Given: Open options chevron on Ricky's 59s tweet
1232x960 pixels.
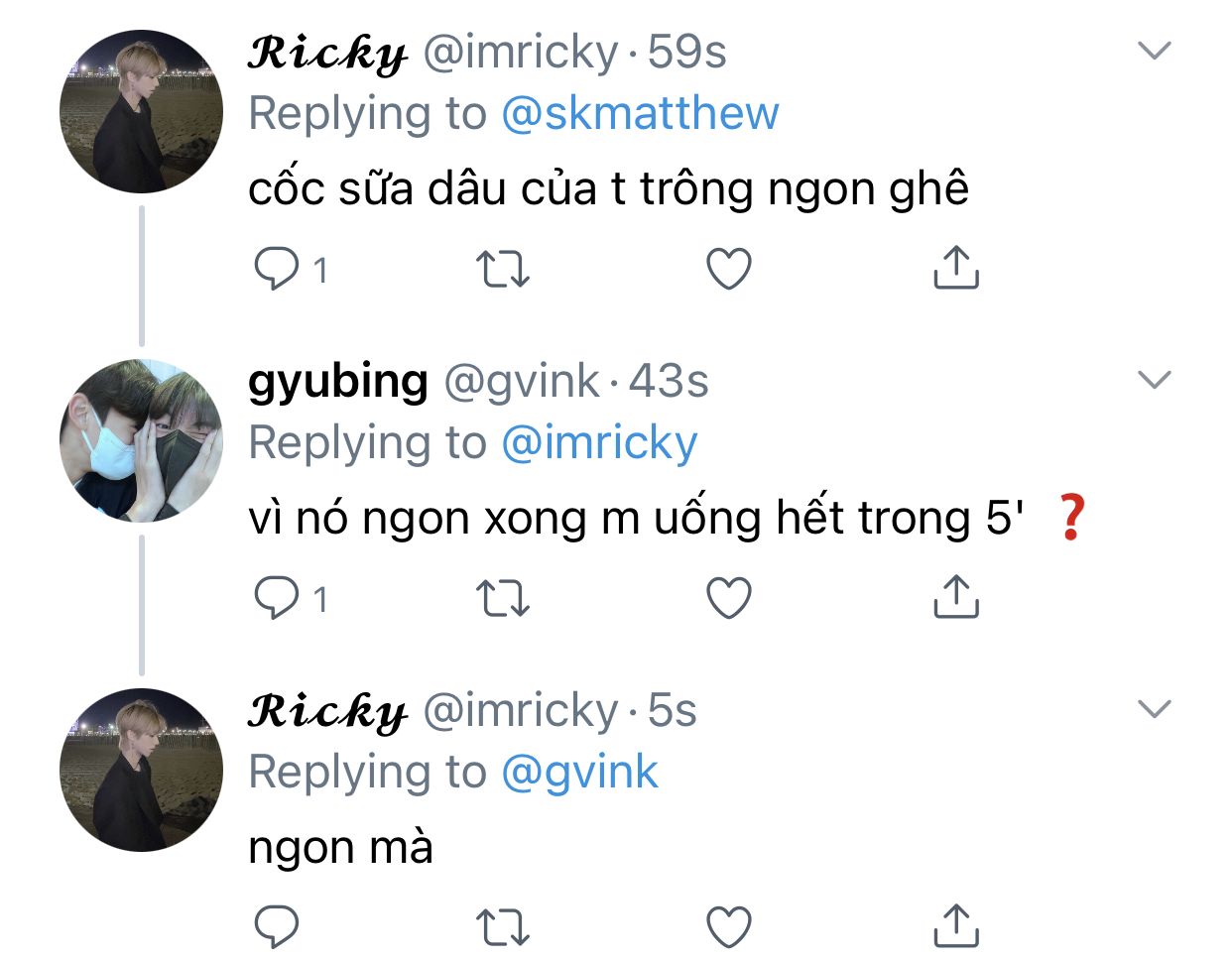Looking at the screenshot, I should click(1155, 51).
